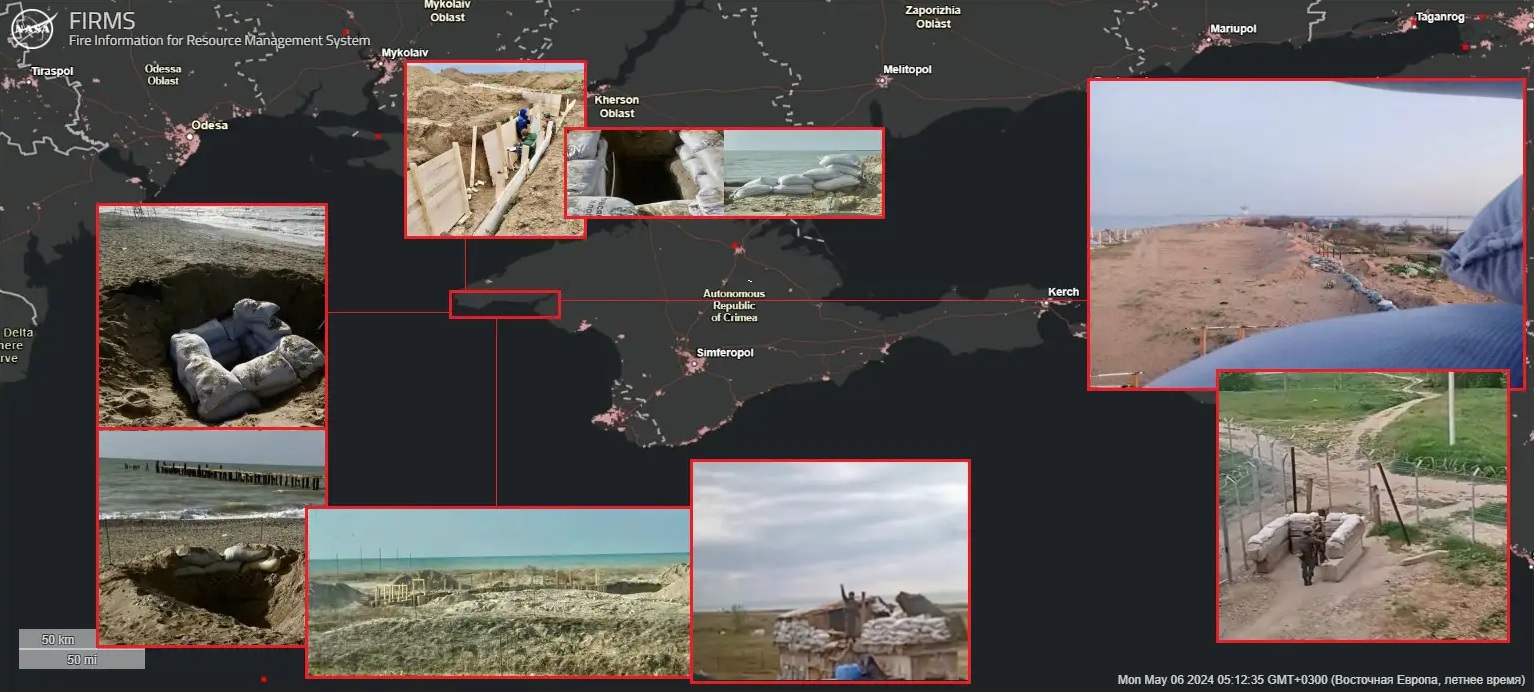View the pier and sandbag dugout photo
This screenshot has width=1534, height=692.
click(212, 537)
